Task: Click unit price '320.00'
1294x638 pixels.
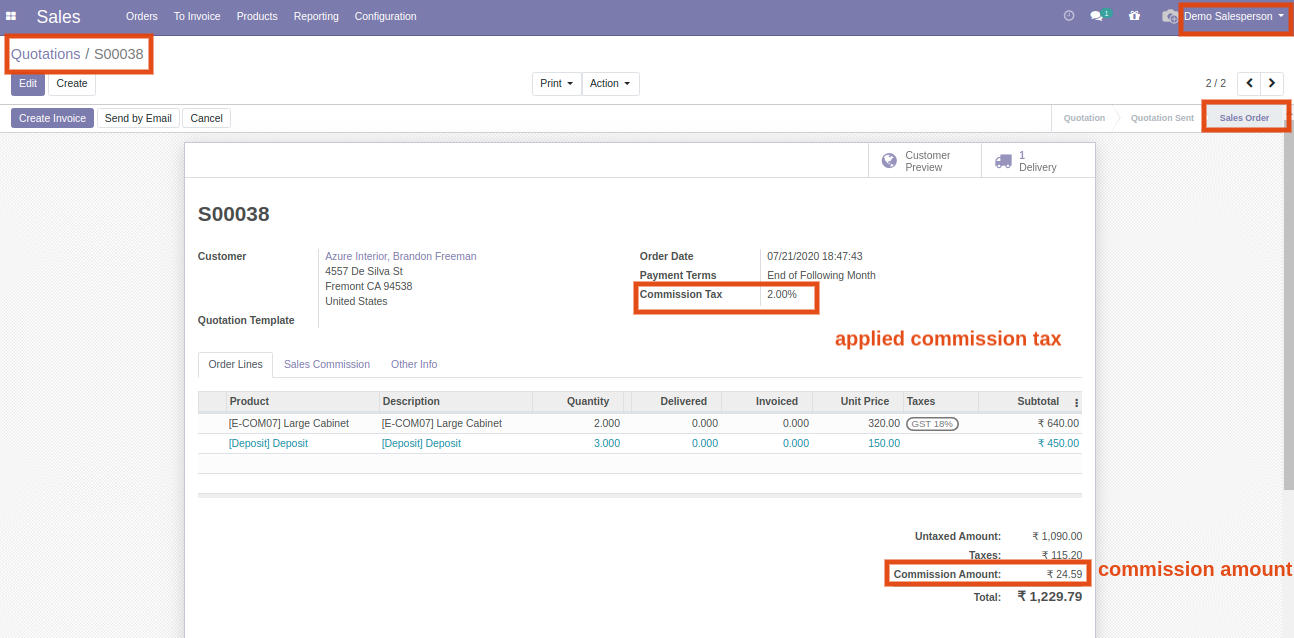Action: 884,424
